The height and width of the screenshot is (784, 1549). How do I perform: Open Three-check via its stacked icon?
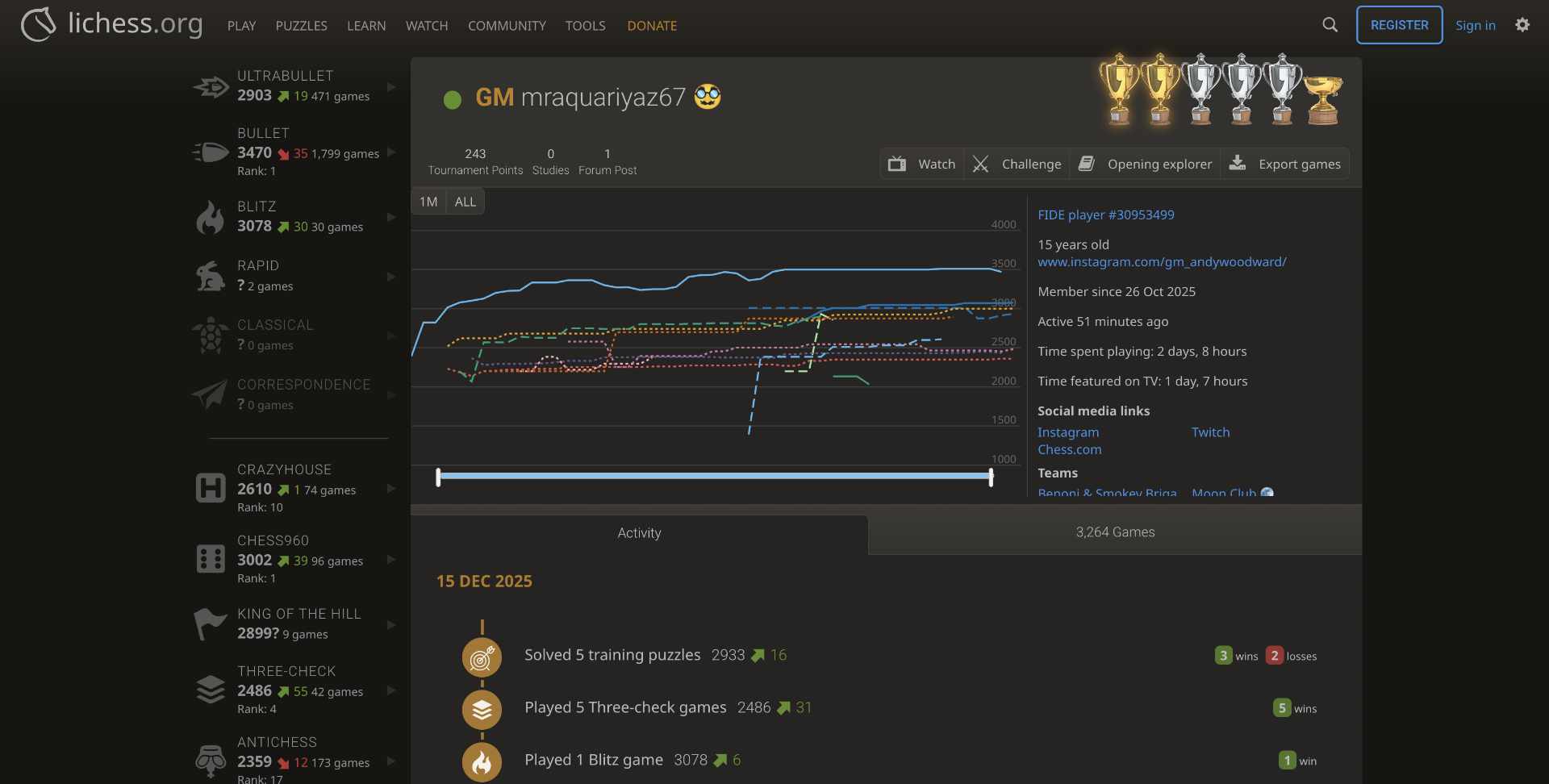pyautogui.click(x=211, y=689)
